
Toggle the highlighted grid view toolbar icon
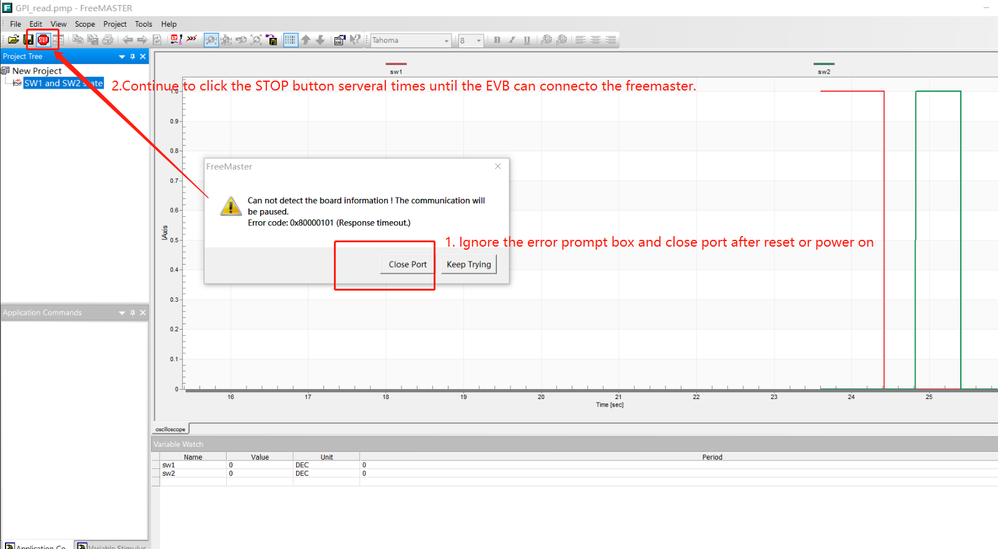pos(290,40)
